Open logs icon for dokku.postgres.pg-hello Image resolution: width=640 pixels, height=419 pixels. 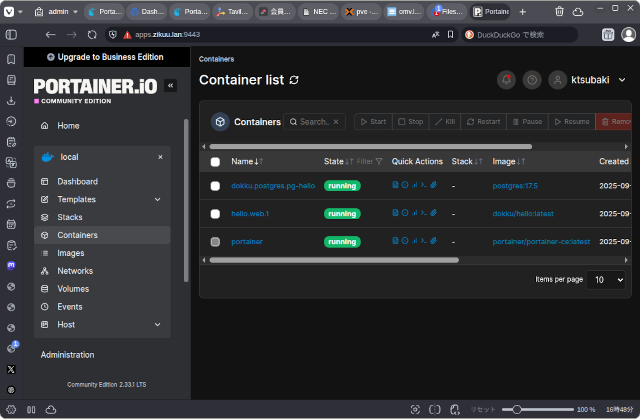pyautogui.click(x=395, y=185)
